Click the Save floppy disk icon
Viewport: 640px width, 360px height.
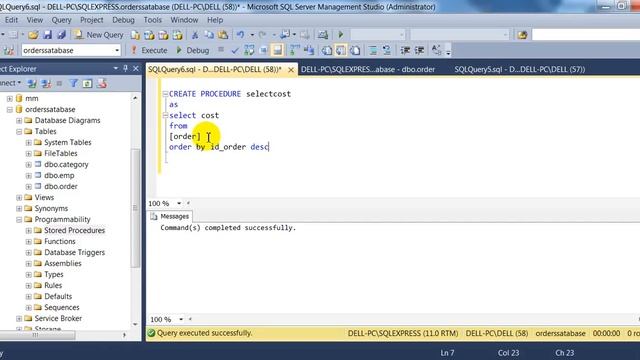click(x=47, y=35)
